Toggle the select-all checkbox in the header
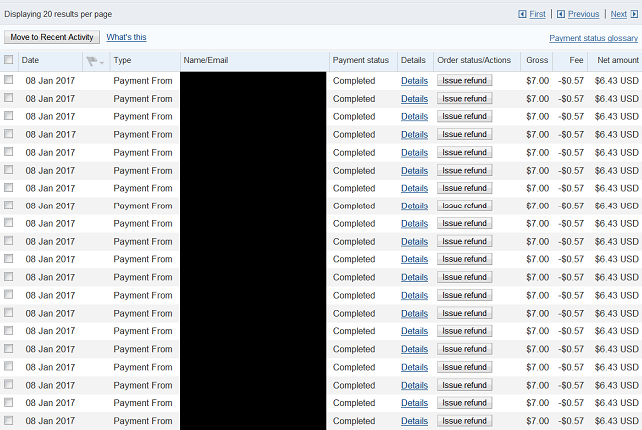Image resolution: width=642 pixels, height=430 pixels. pyautogui.click(x=9, y=60)
